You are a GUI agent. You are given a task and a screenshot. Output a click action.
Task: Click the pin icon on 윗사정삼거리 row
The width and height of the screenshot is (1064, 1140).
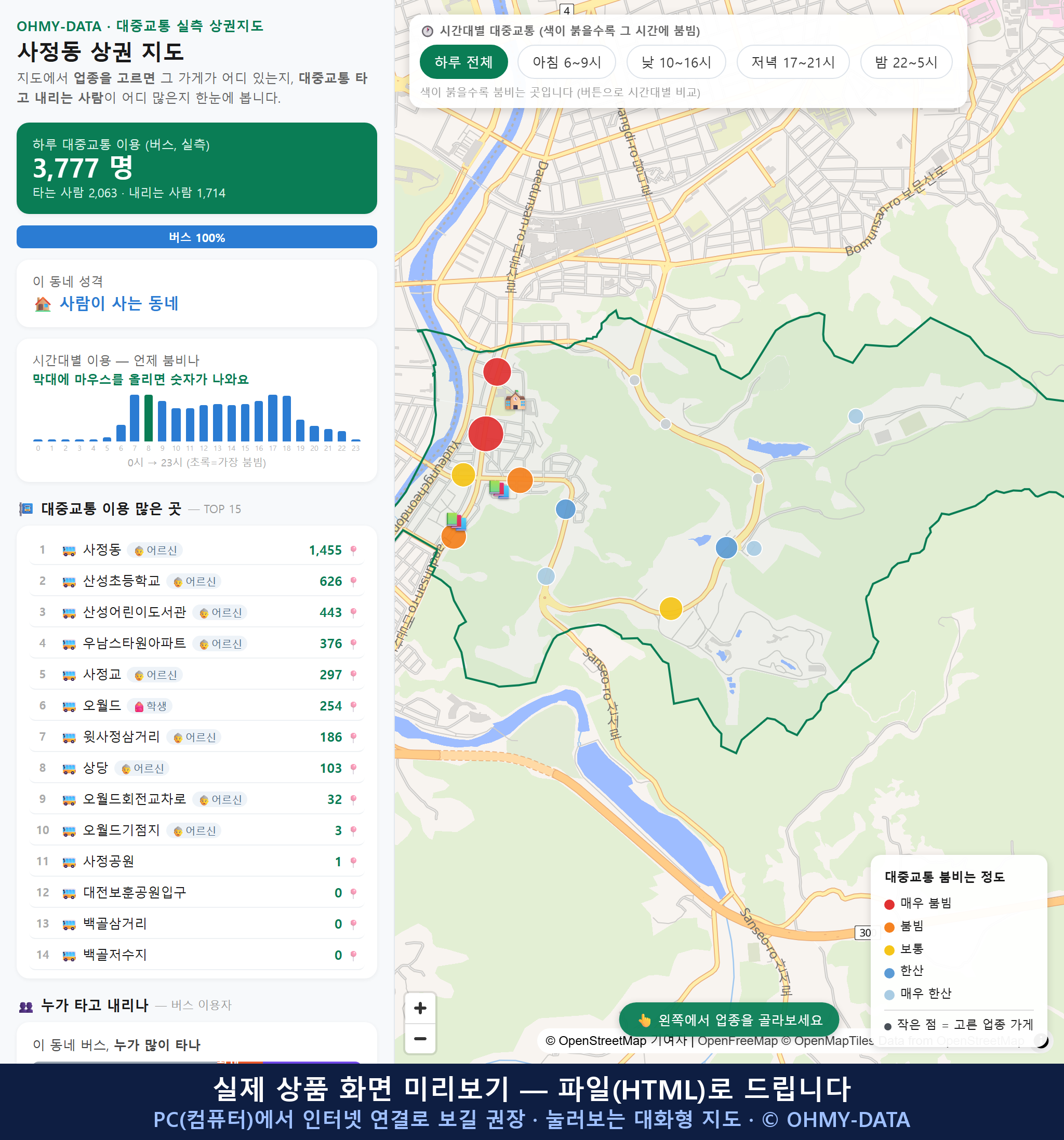click(x=353, y=737)
